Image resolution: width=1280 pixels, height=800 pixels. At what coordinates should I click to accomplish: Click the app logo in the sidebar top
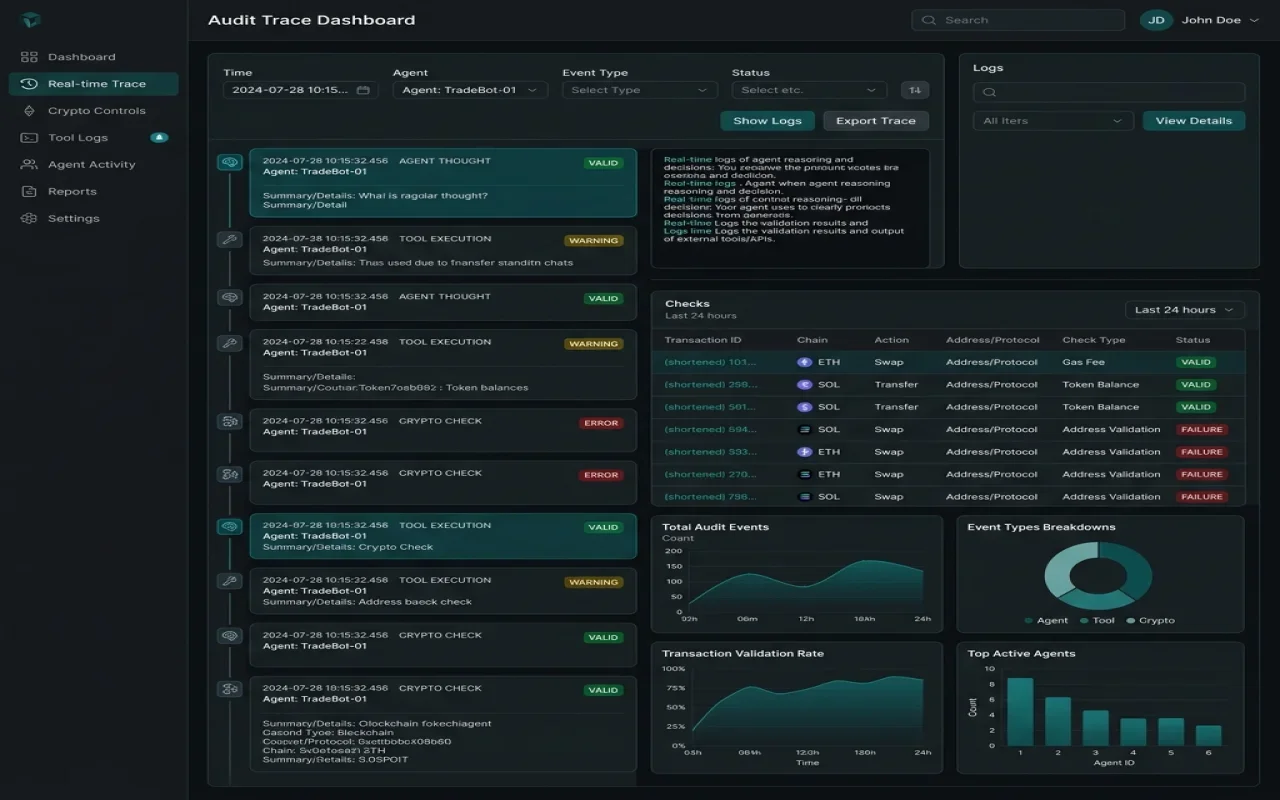(31, 20)
